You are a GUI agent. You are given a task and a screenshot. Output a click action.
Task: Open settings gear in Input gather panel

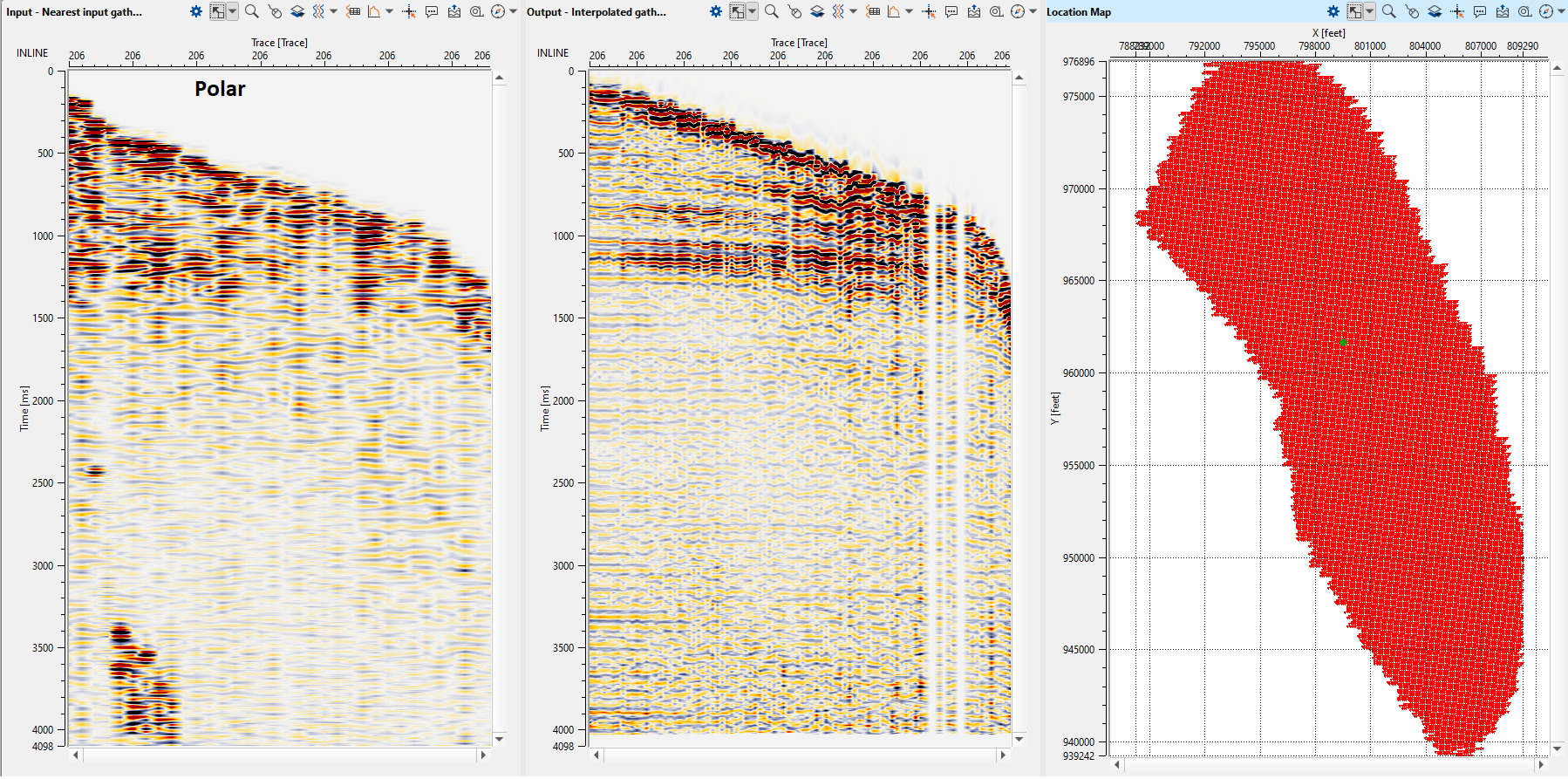tap(196, 11)
